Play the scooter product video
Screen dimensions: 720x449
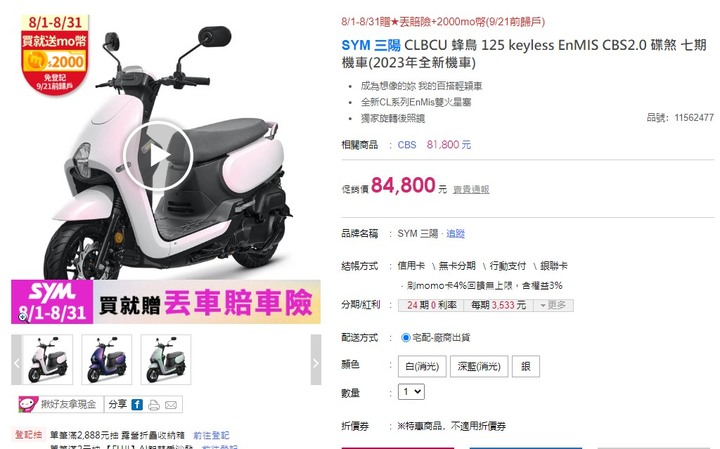(158, 156)
